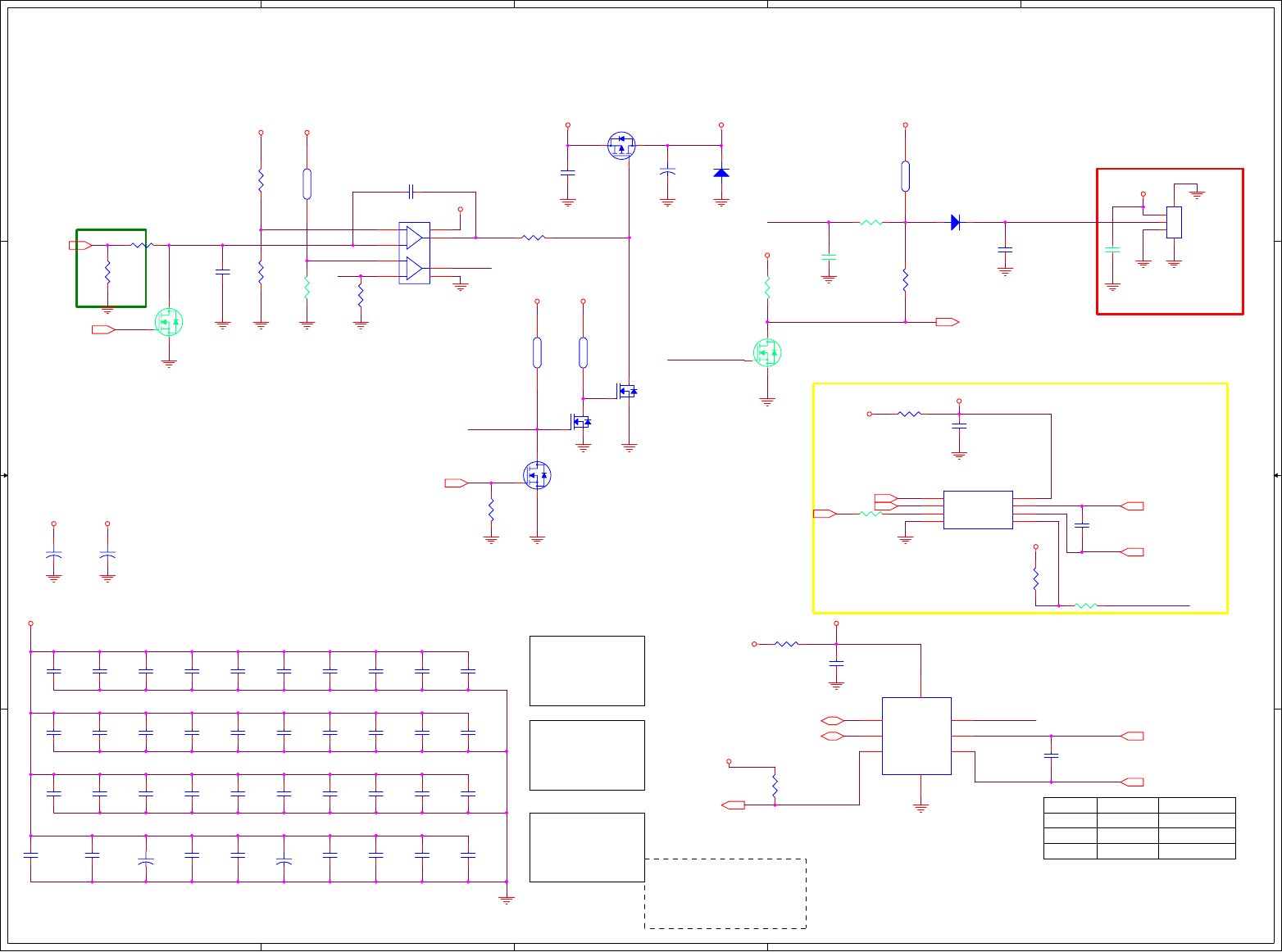Select the oval ferrite bead above the series diode node
Screen dimensions: 1282x952
905,176
